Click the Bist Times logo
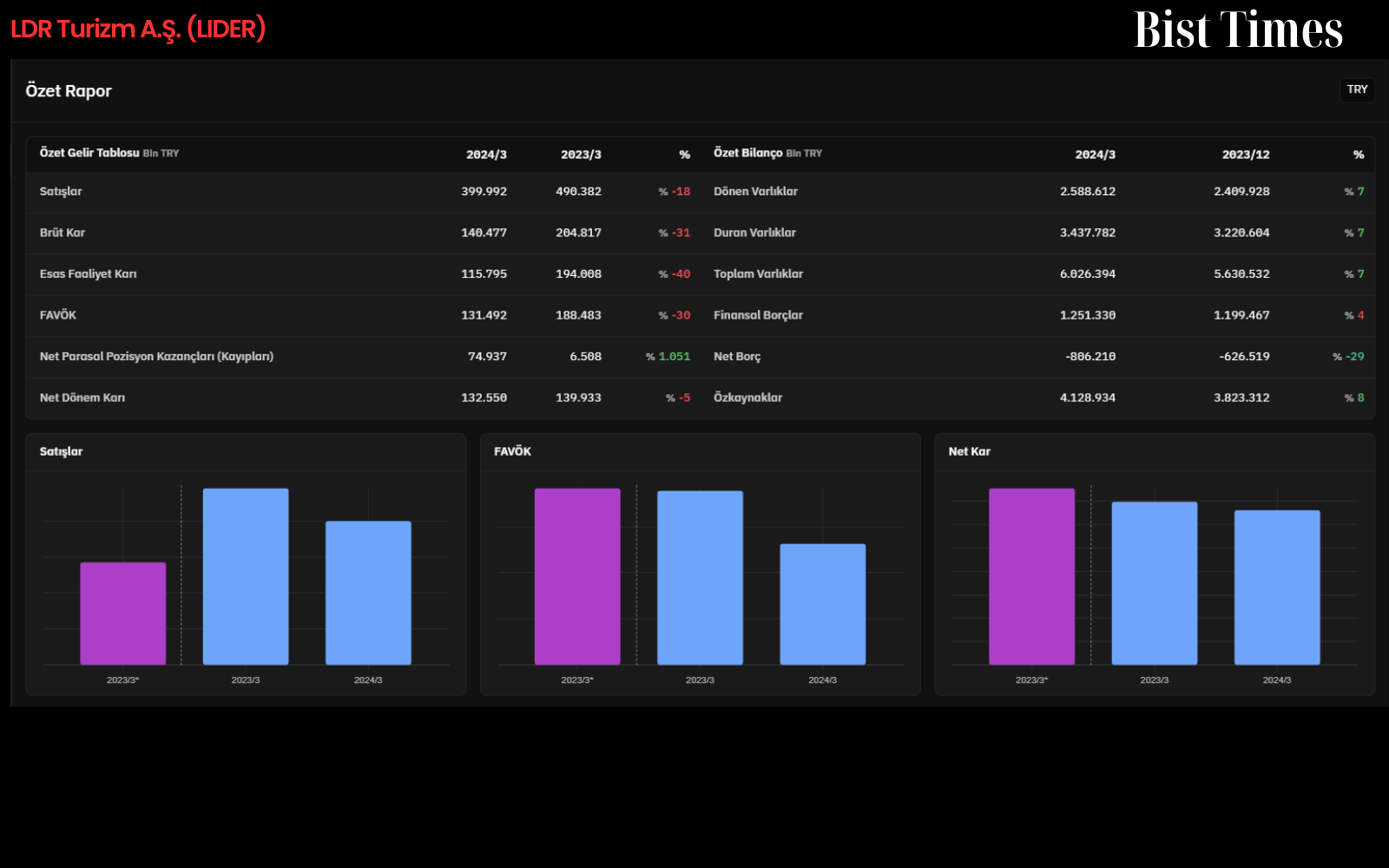 click(x=1238, y=29)
